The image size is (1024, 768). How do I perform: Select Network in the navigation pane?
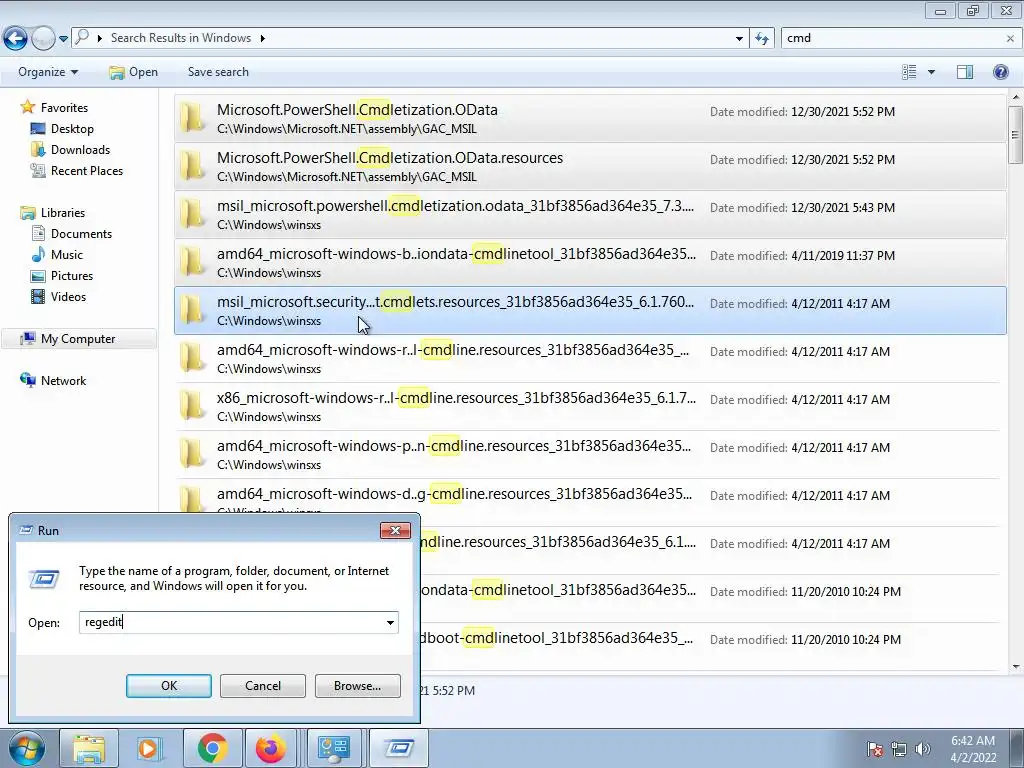pyautogui.click(x=63, y=381)
